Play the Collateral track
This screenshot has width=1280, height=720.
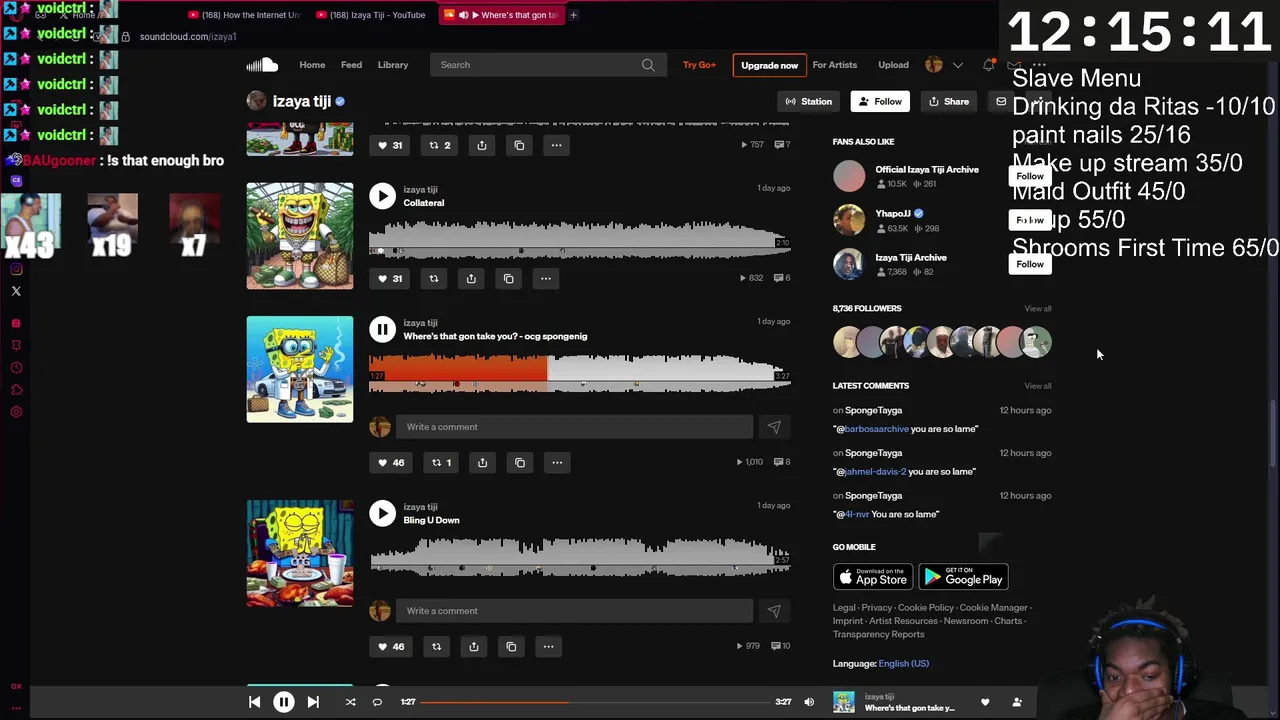click(x=382, y=196)
